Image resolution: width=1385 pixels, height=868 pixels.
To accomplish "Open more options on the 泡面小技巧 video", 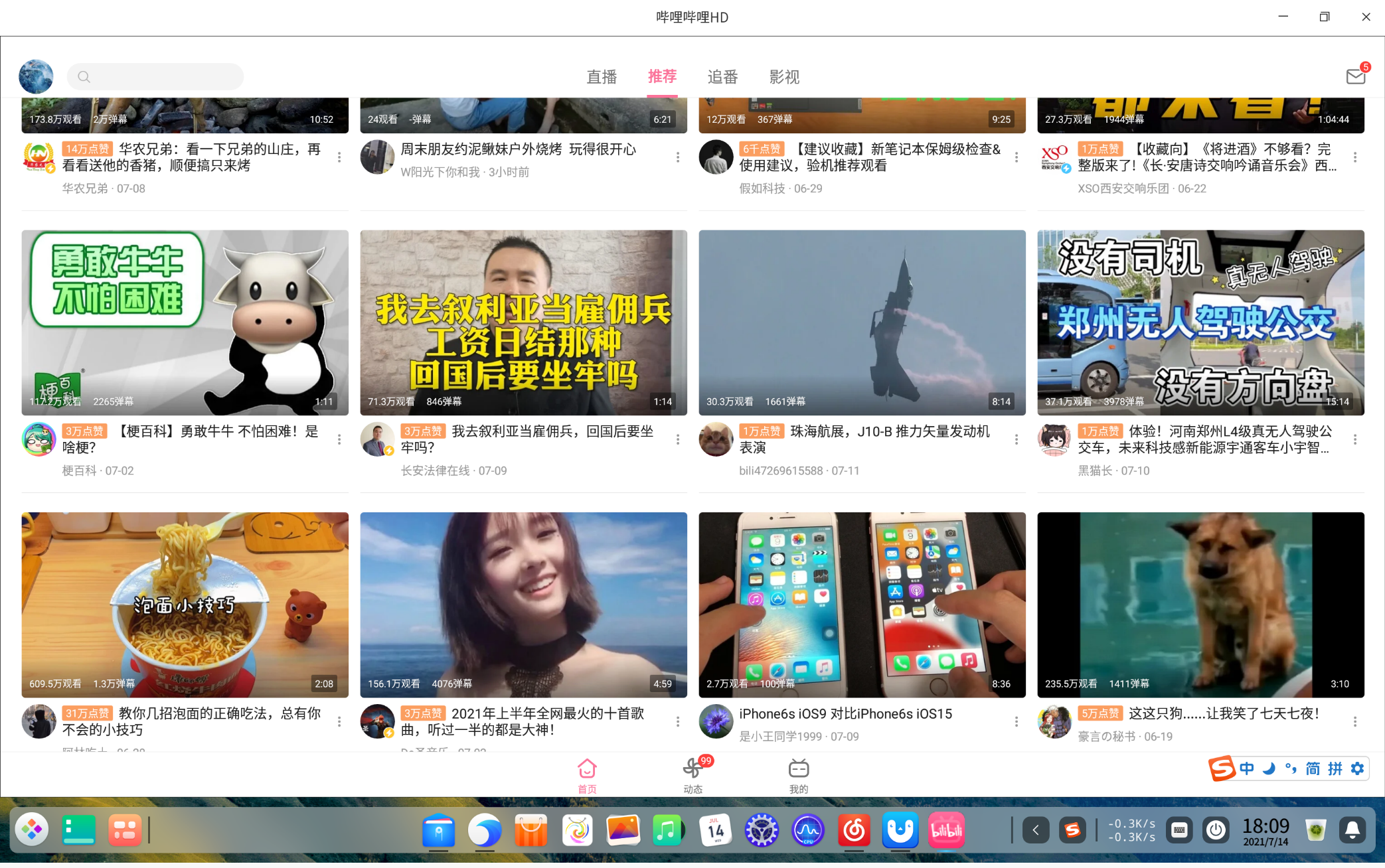I will click(339, 721).
